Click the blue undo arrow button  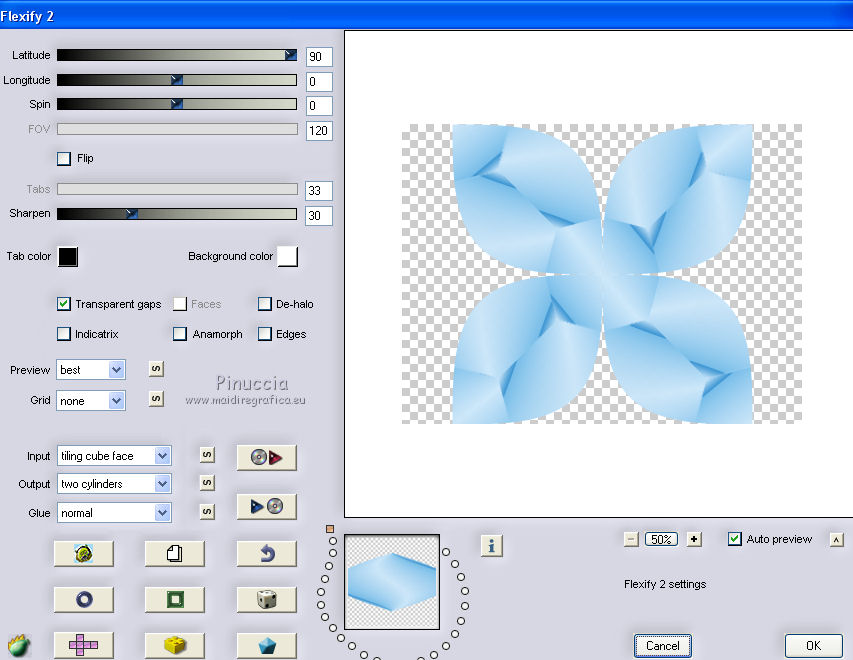[267, 553]
